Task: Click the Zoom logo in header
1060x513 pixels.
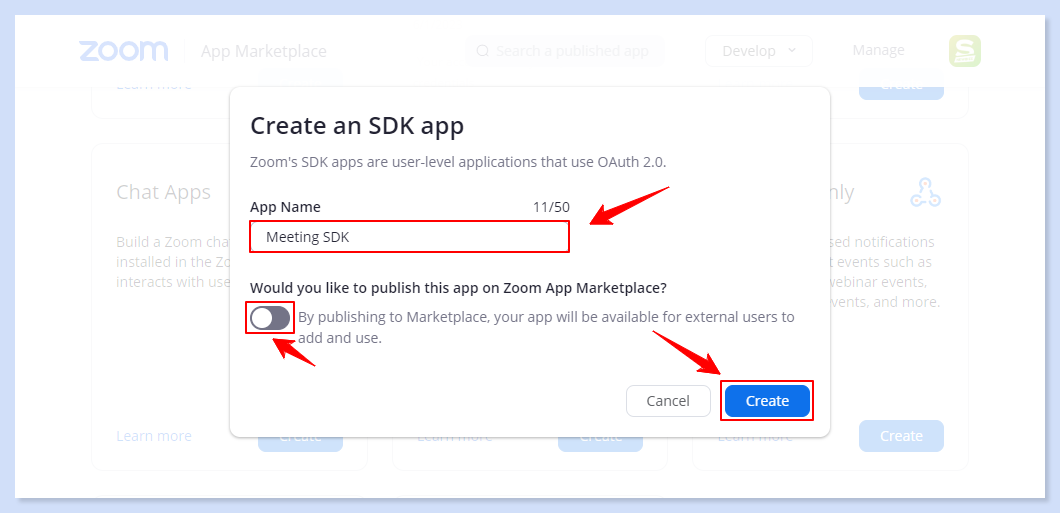Action: (124, 51)
